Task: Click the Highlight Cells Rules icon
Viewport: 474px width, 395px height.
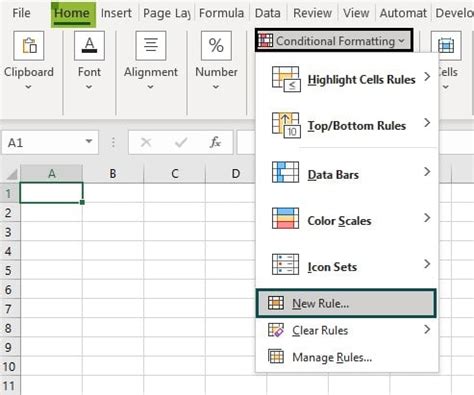Action: pyautogui.click(x=286, y=79)
